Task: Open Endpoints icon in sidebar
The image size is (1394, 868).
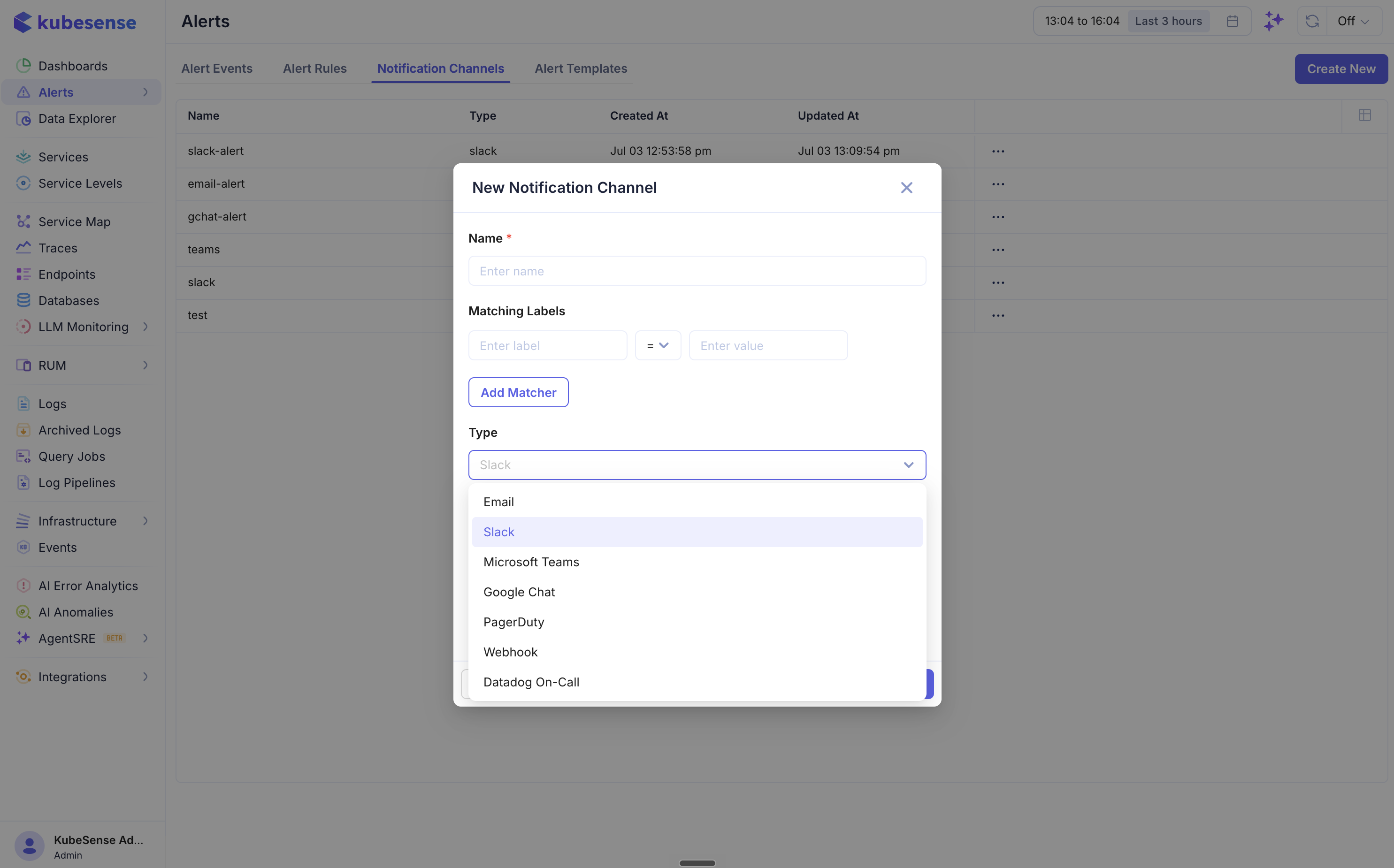Action: pyautogui.click(x=23, y=274)
